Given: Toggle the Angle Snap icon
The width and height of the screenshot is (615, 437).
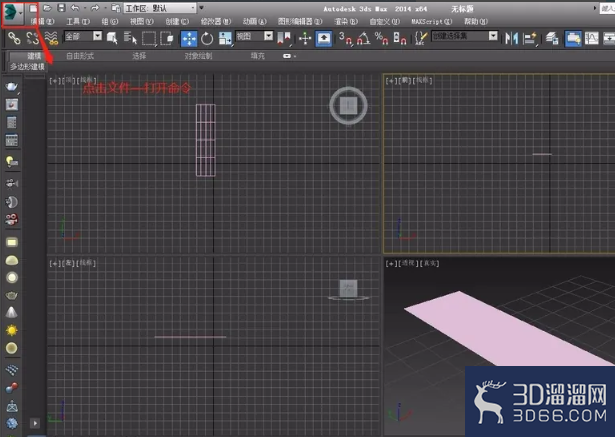Looking at the screenshot, I should [x=364, y=38].
